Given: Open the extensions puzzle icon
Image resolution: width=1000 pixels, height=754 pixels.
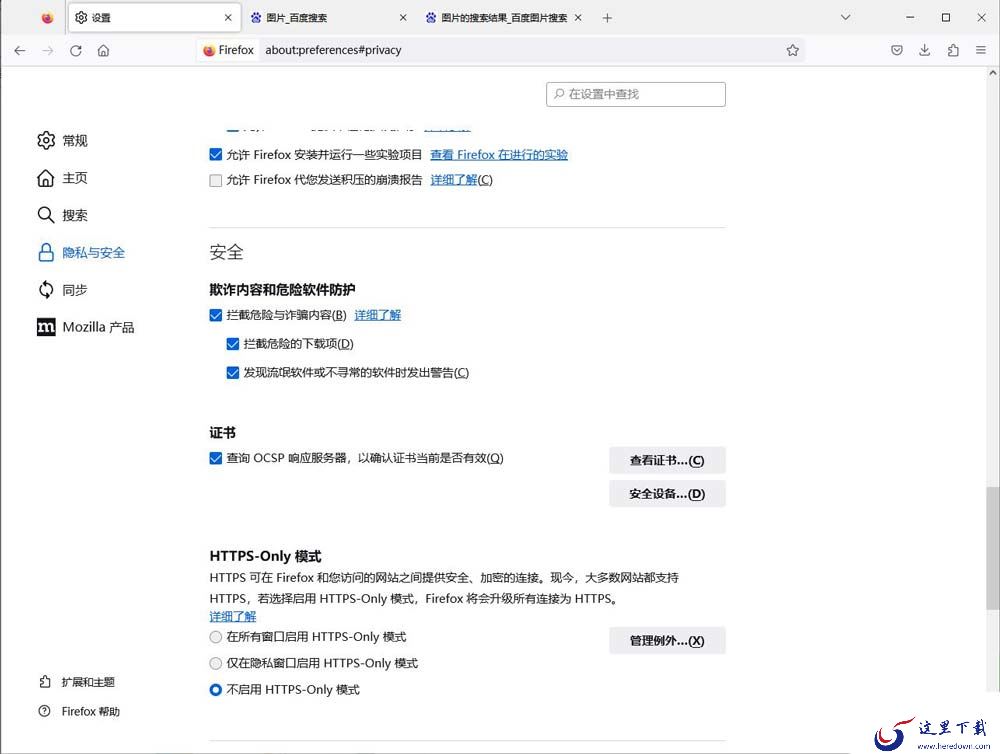Looking at the screenshot, I should tap(953, 50).
